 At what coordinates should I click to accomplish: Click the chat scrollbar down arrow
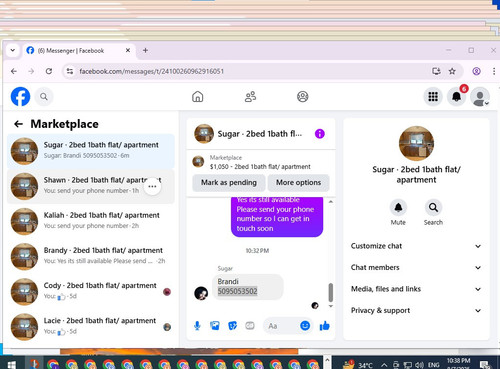331,306
